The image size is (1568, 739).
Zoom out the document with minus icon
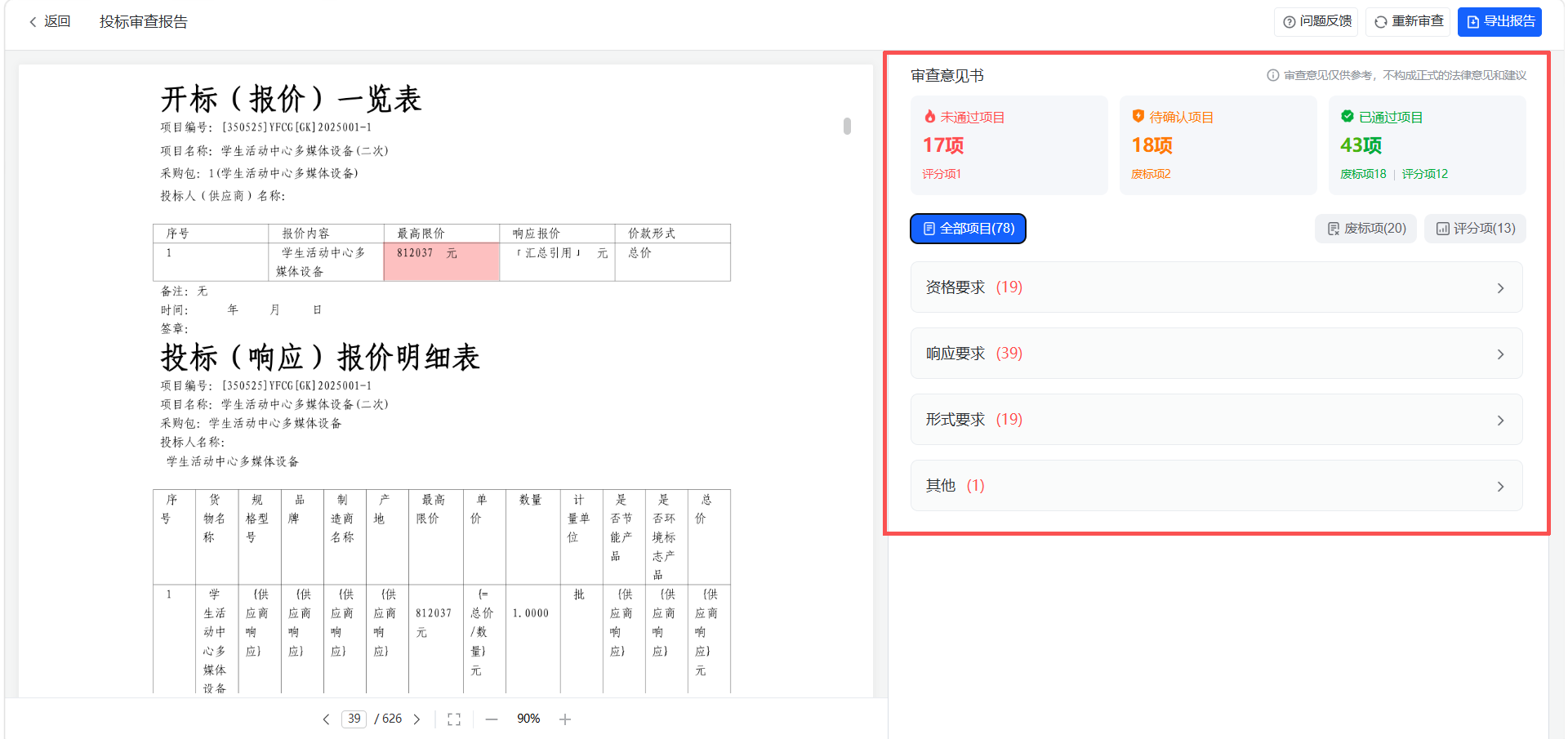pyautogui.click(x=492, y=719)
